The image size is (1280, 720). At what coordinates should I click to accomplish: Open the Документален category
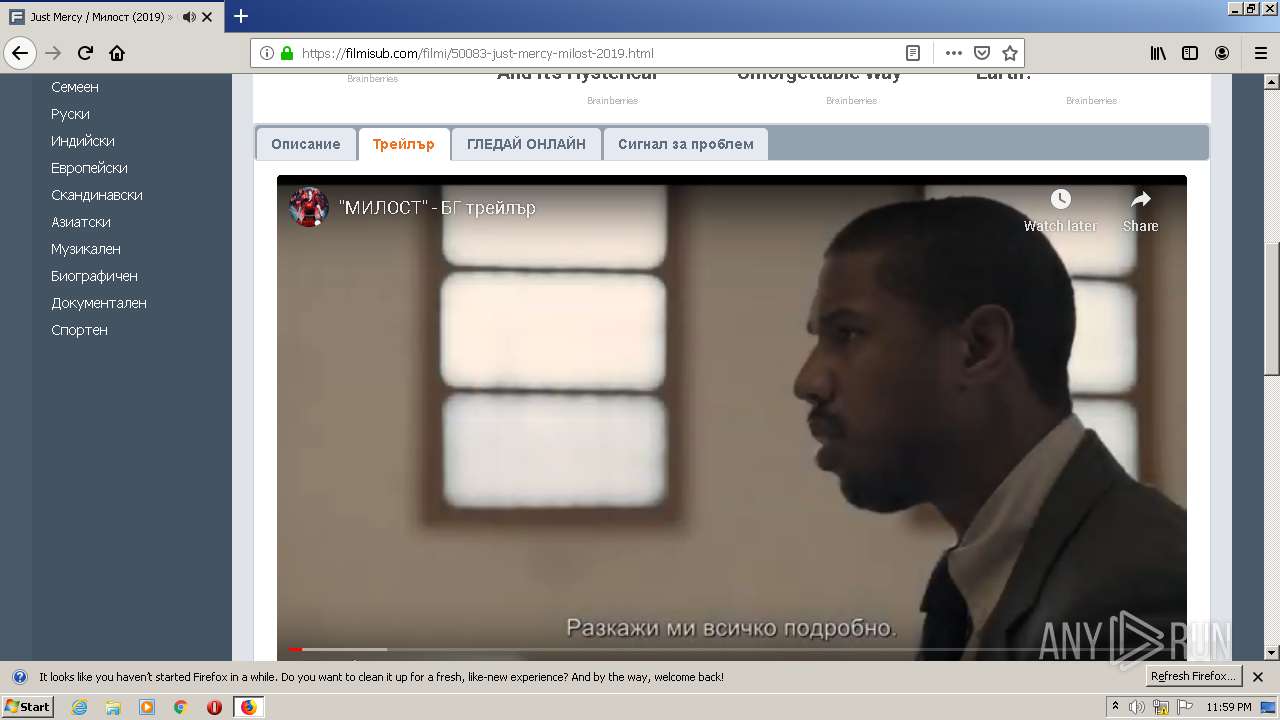tap(99, 303)
